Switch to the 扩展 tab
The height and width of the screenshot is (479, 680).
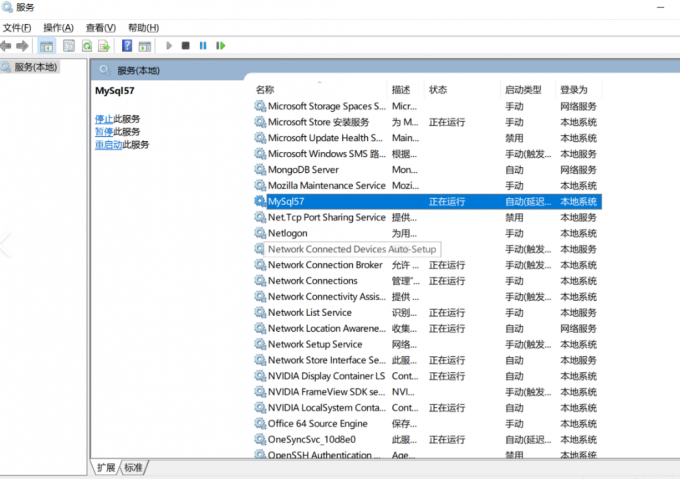pos(106,468)
